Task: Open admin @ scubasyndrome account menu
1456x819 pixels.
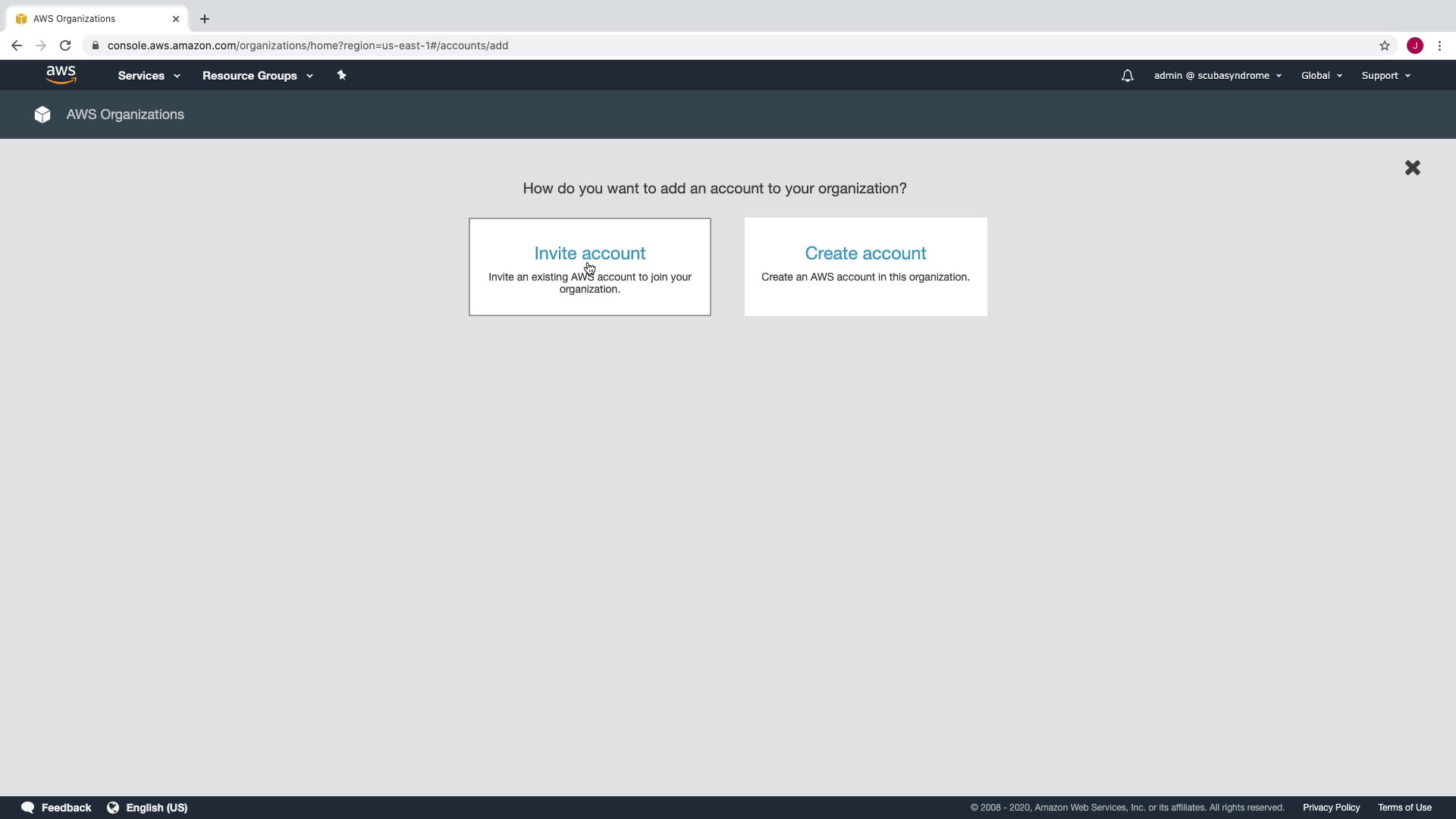Action: [1217, 76]
